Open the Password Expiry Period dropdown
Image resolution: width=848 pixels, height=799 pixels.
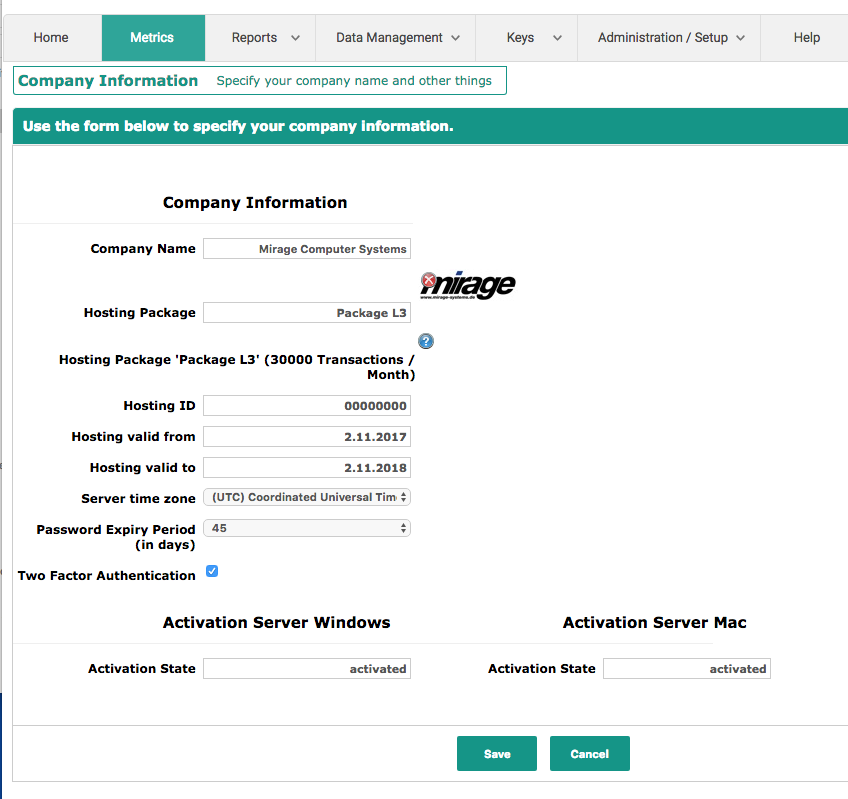[x=306, y=528]
